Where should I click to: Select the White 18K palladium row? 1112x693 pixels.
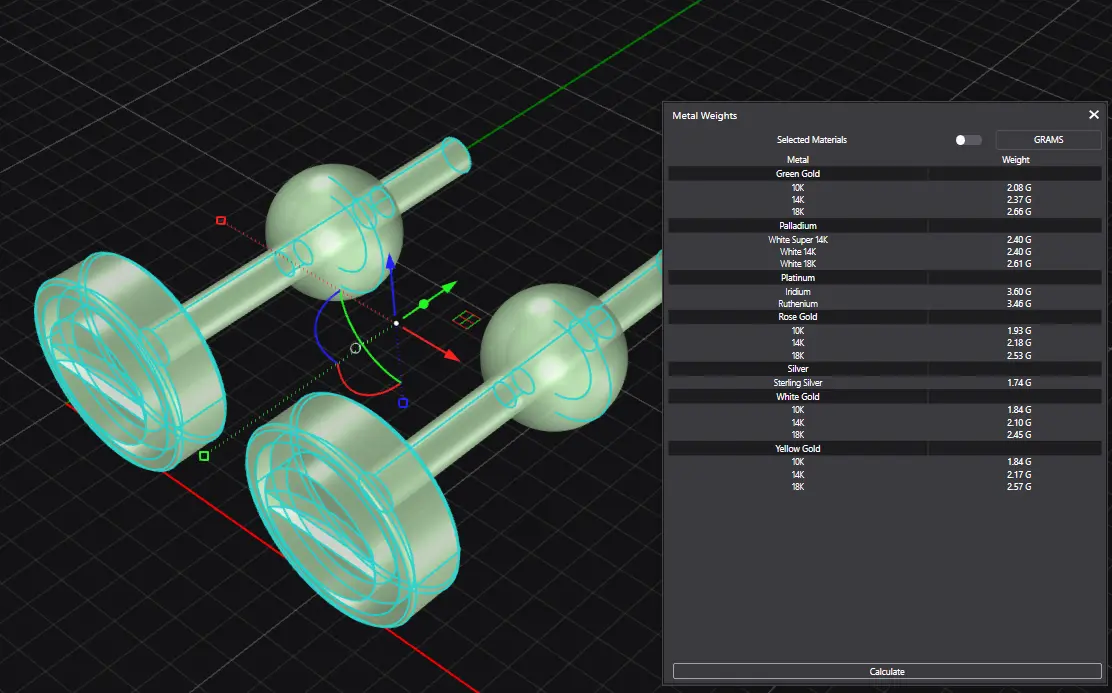click(884, 264)
